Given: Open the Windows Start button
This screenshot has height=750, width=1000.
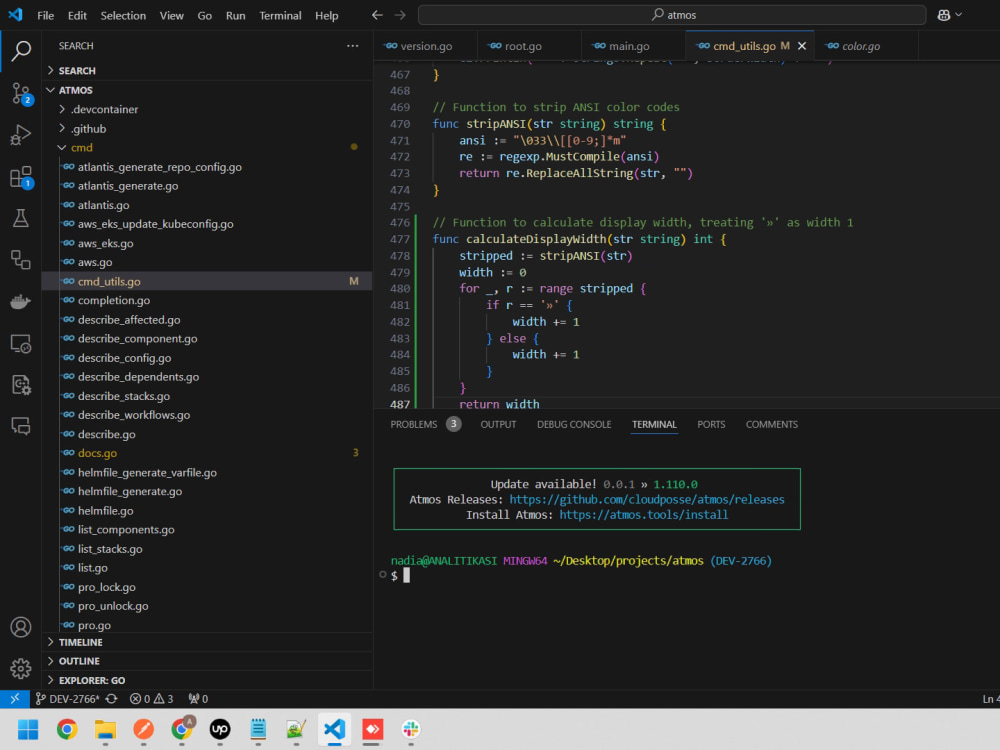Looking at the screenshot, I should pos(28,729).
